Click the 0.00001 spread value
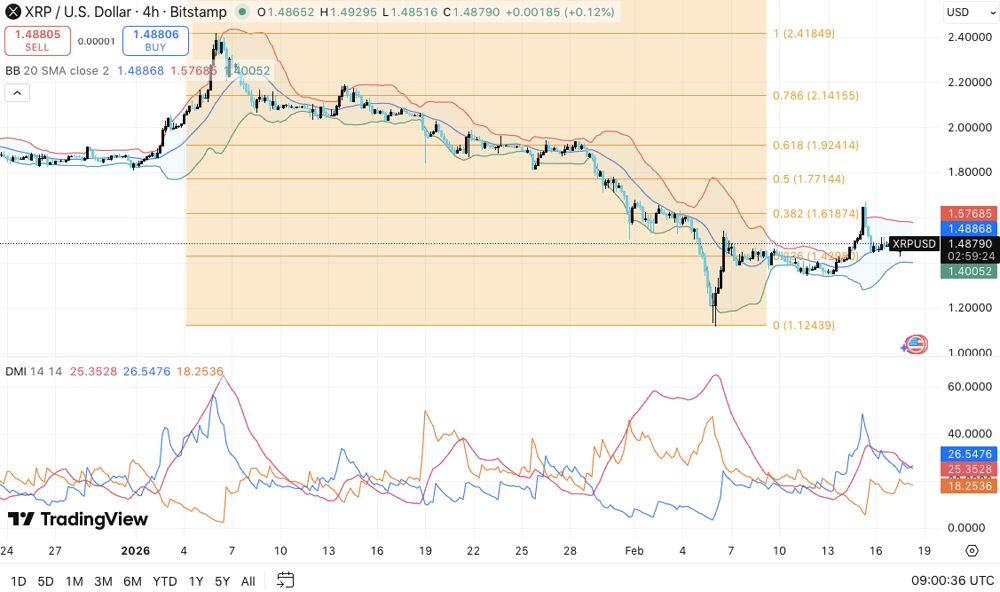The height and width of the screenshot is (592, 1000). click(96, 41)
